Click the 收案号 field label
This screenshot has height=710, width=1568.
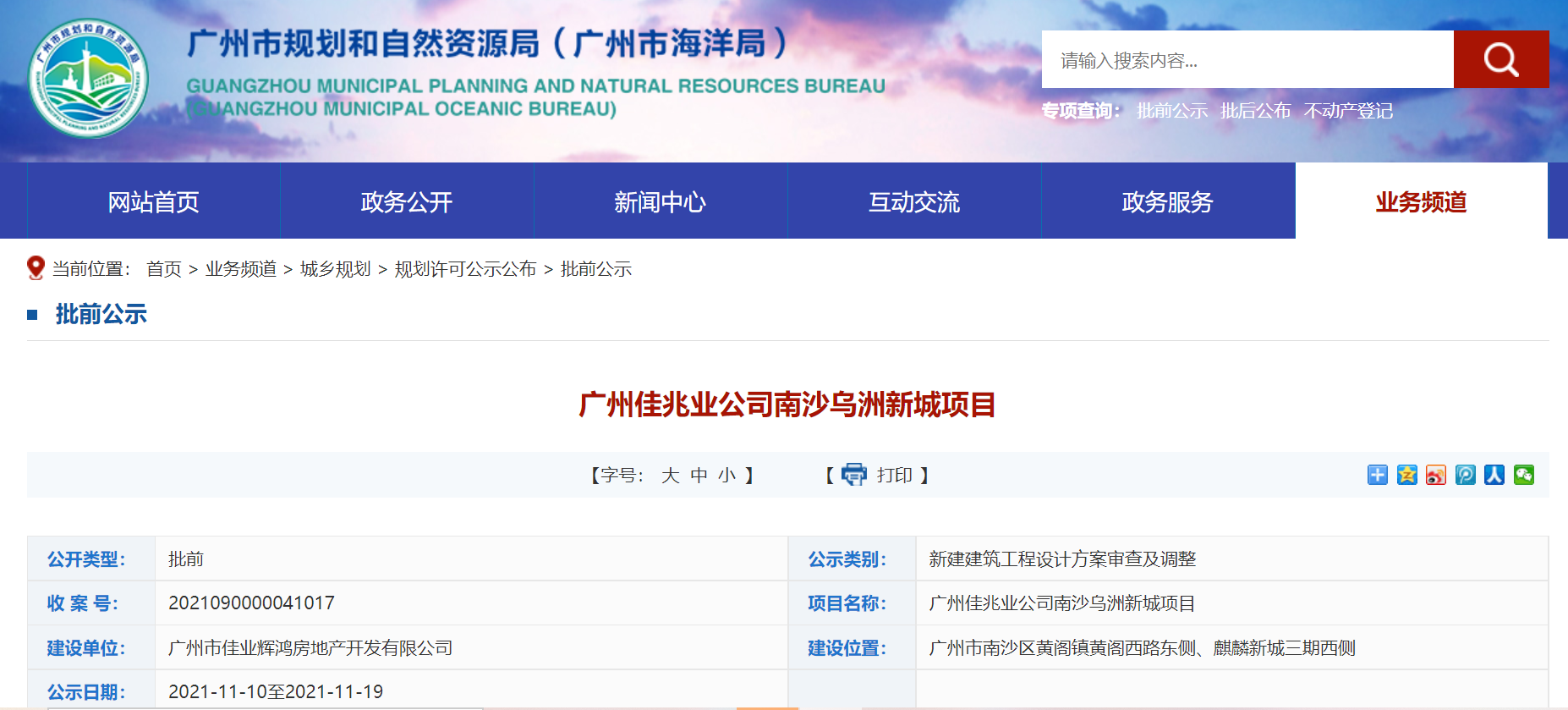pyautogui.click(x=83, y=603)
